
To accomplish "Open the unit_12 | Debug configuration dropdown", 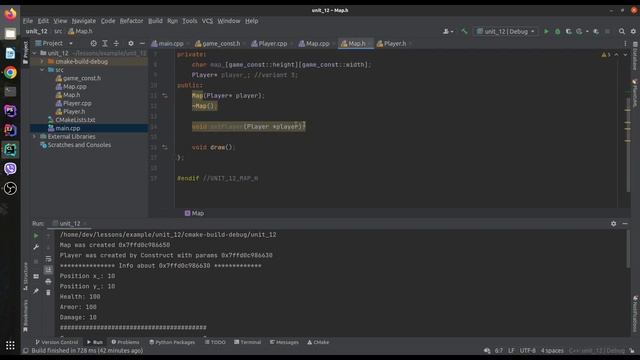I will click(x=506, y=31).
